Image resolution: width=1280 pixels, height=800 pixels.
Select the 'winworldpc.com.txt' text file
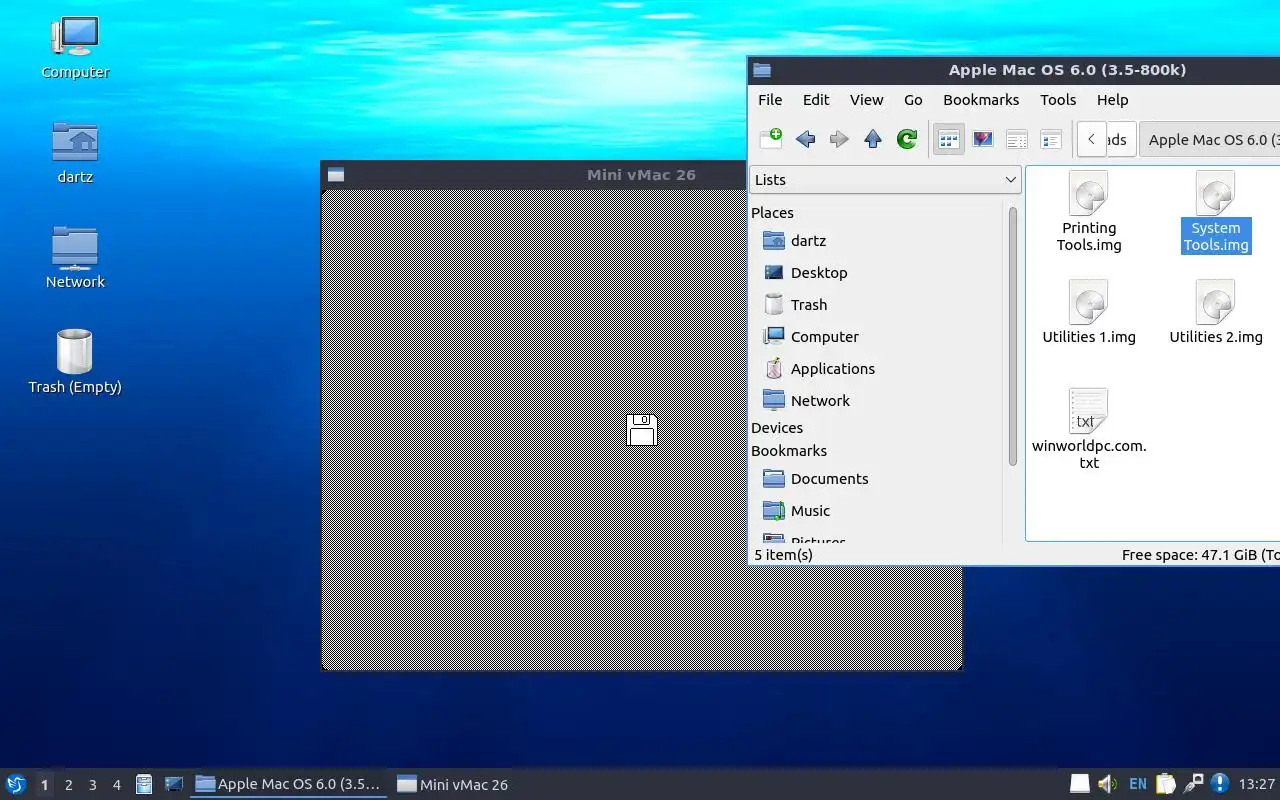(x=1089, y=430)
